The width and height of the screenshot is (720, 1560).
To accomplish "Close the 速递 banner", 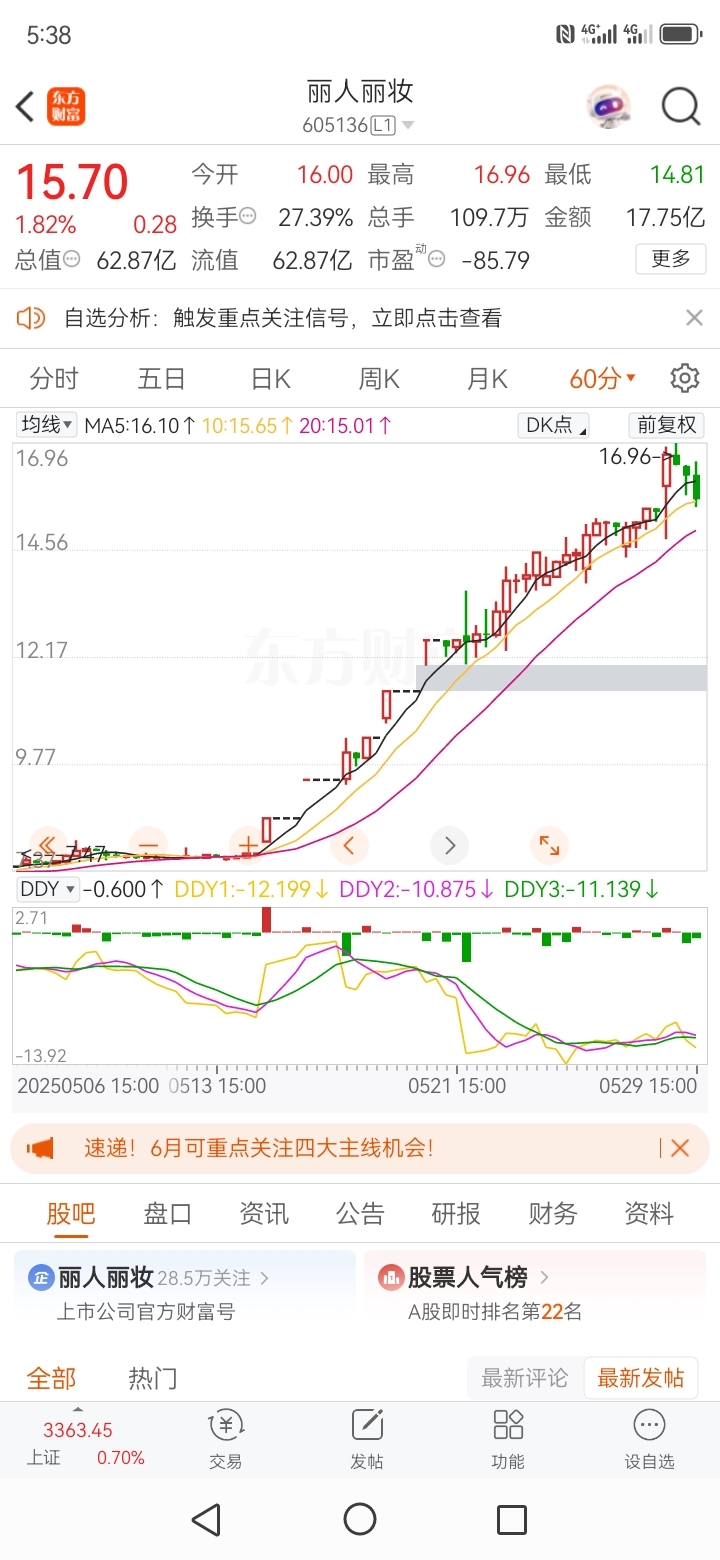I will [680, 1148].
